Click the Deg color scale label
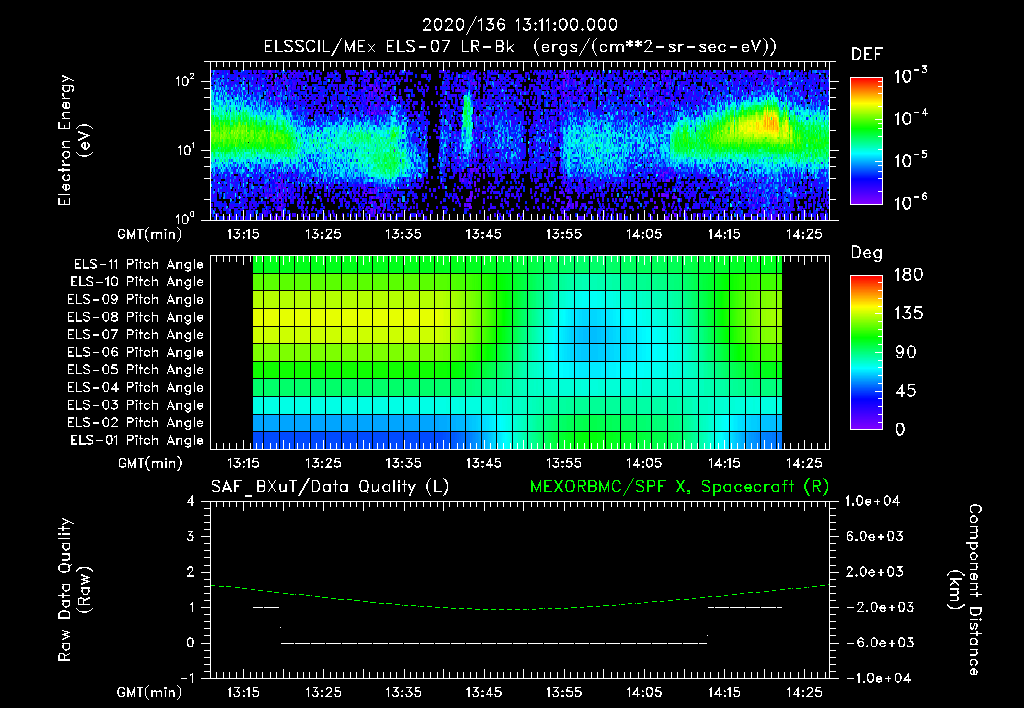The width and height of the screenshot is (1024, 708). click(867, 253)
